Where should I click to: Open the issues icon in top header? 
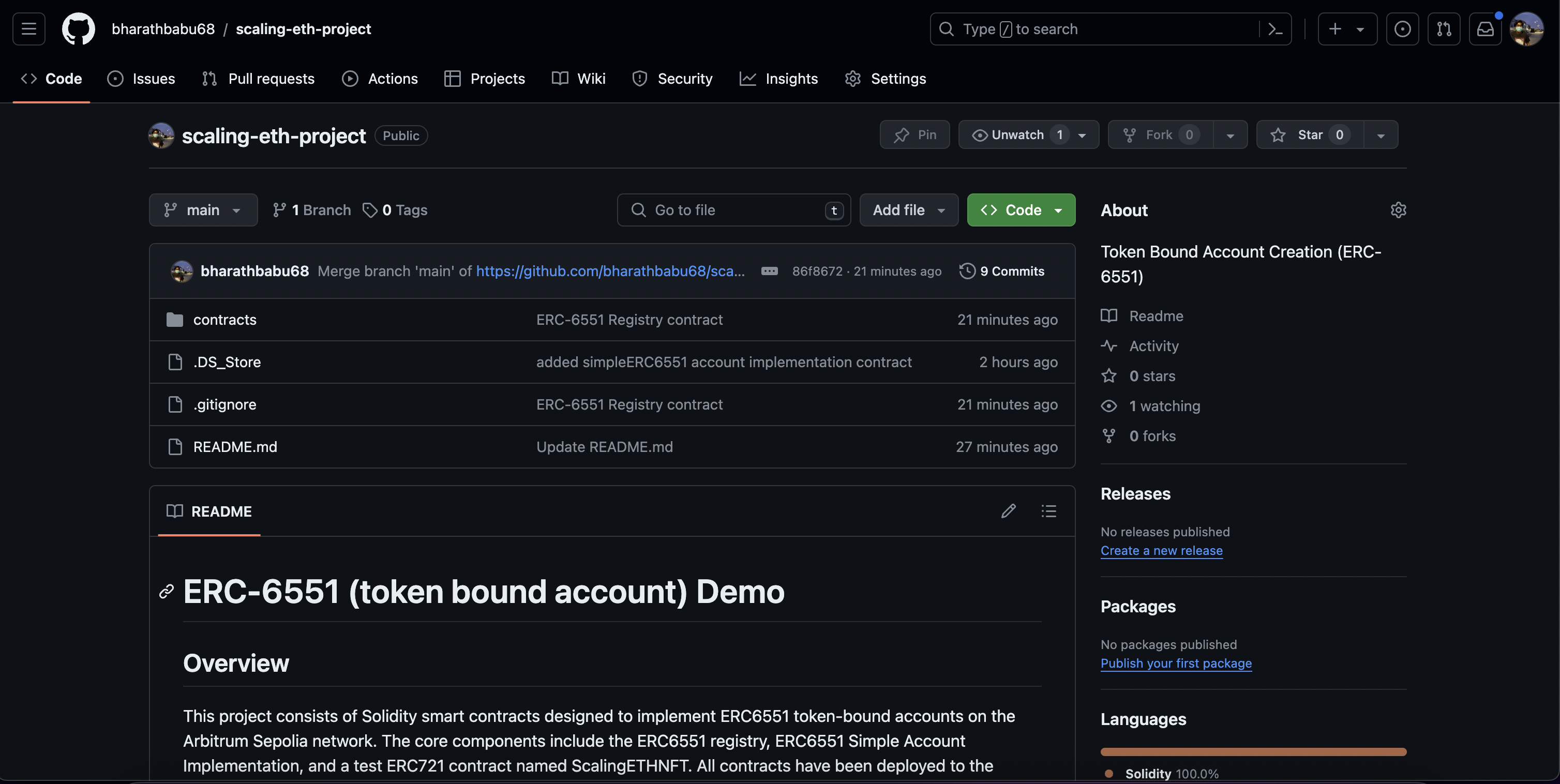pos(1402,28)
